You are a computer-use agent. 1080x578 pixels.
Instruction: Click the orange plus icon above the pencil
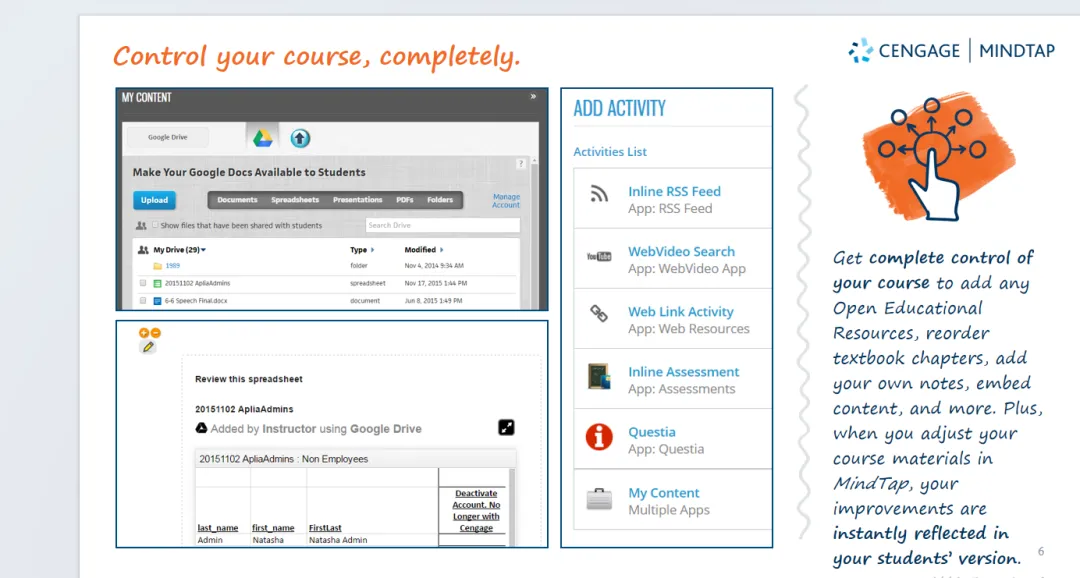click(x=144, y=333)
